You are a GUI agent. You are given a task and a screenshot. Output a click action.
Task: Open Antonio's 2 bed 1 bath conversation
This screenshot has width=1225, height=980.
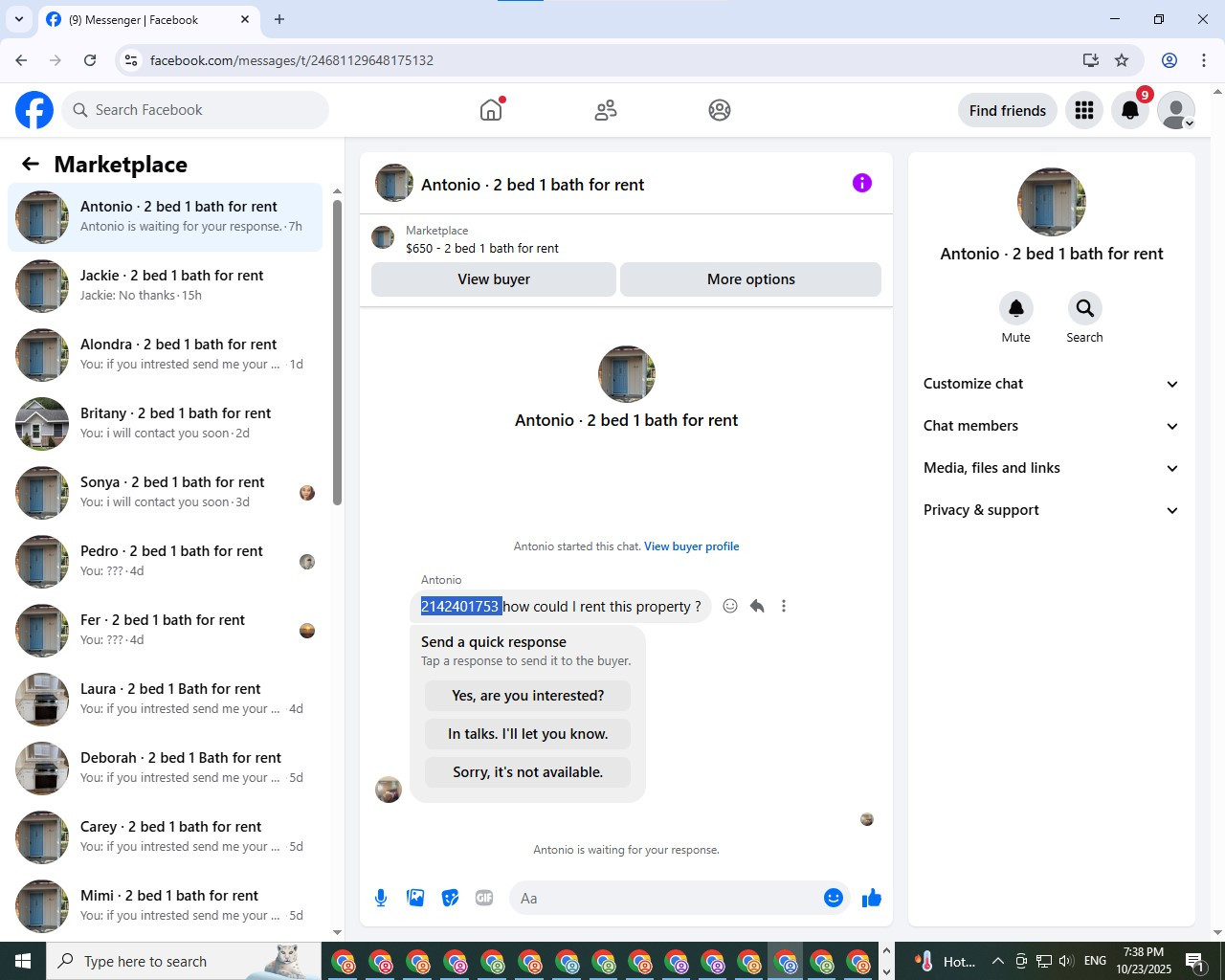(166, 217)
